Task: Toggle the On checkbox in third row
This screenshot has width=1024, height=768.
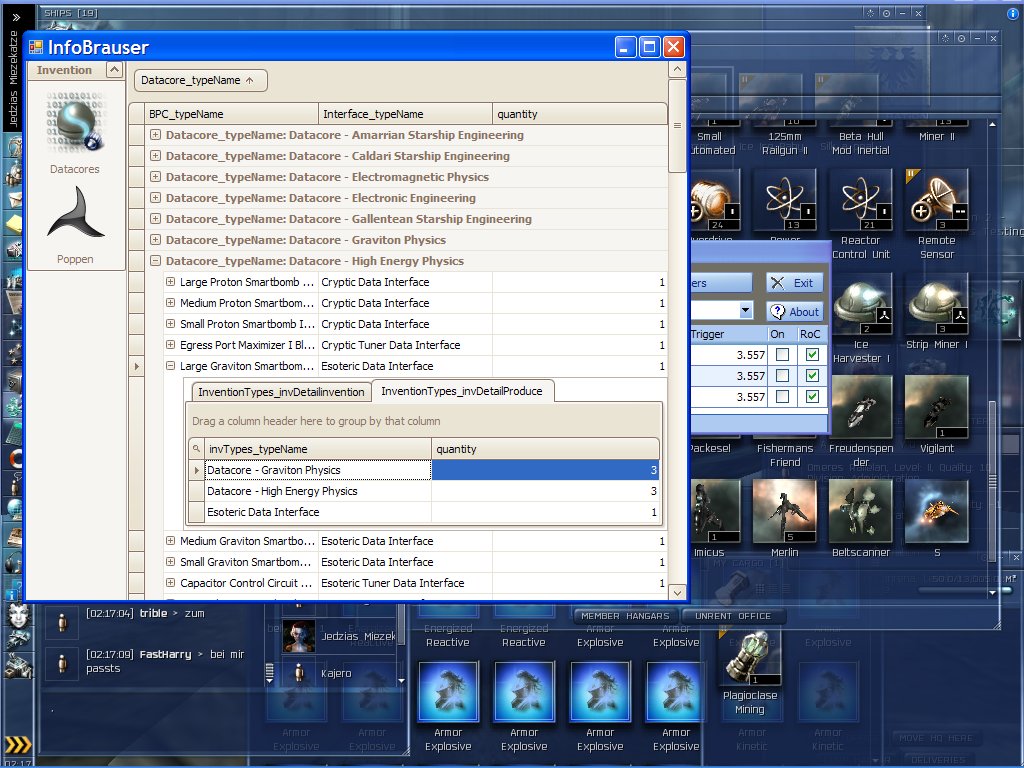Action: point(782,396)
